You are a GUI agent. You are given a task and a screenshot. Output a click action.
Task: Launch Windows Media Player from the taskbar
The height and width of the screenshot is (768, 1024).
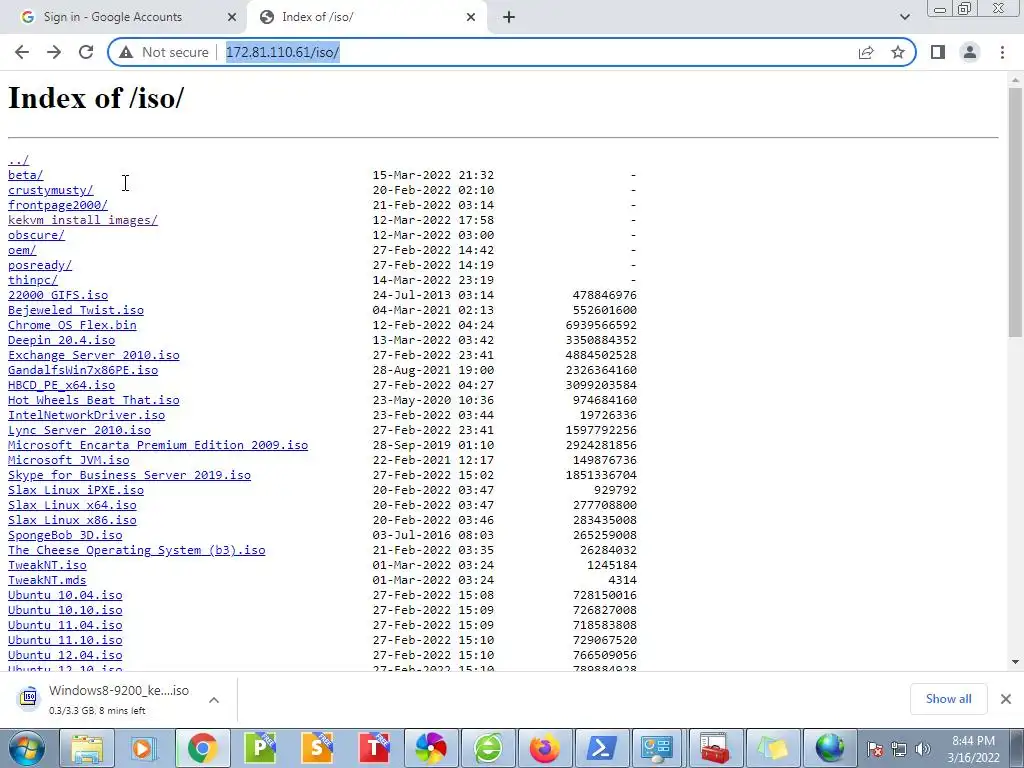coord(144,748)
